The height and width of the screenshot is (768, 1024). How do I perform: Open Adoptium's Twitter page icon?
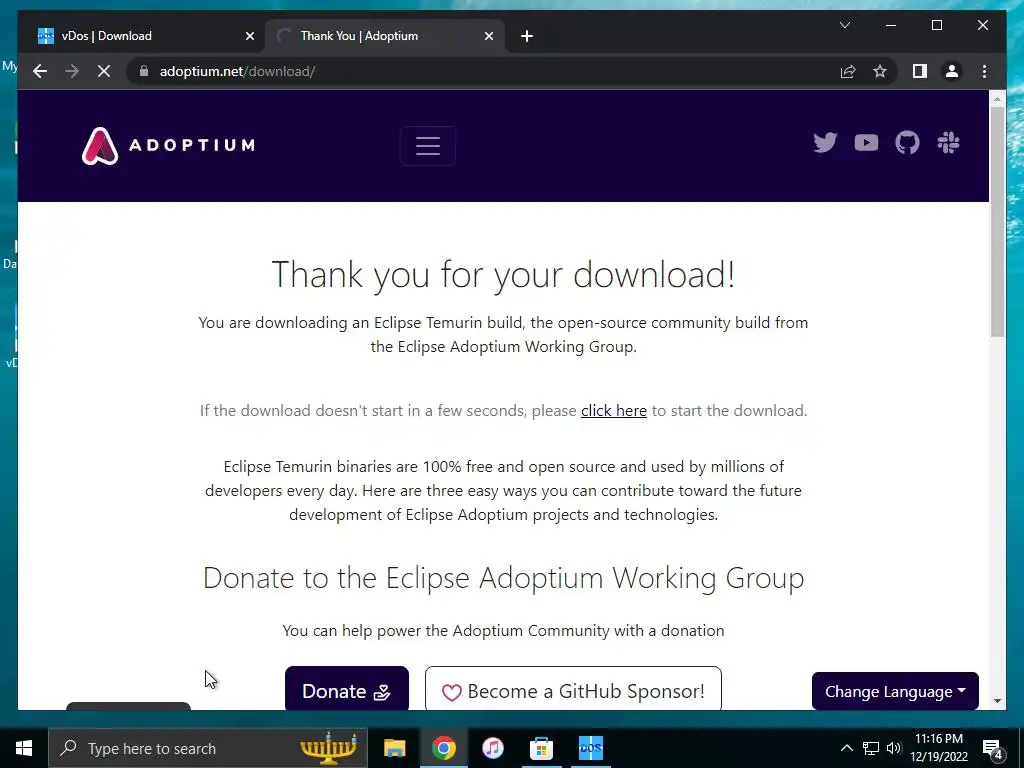coord(825,142)
